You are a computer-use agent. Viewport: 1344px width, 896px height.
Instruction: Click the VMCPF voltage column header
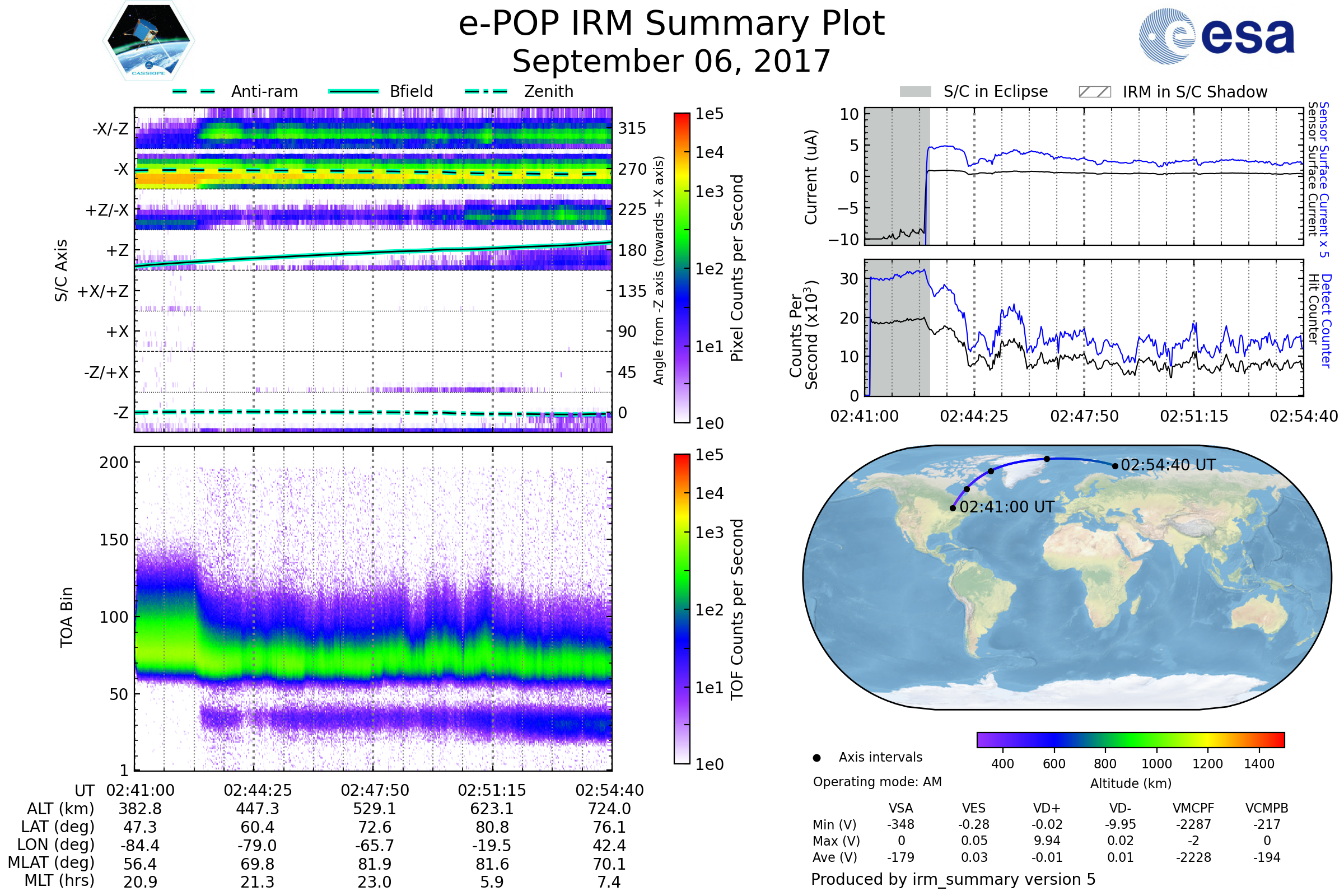pos(1193,808)
